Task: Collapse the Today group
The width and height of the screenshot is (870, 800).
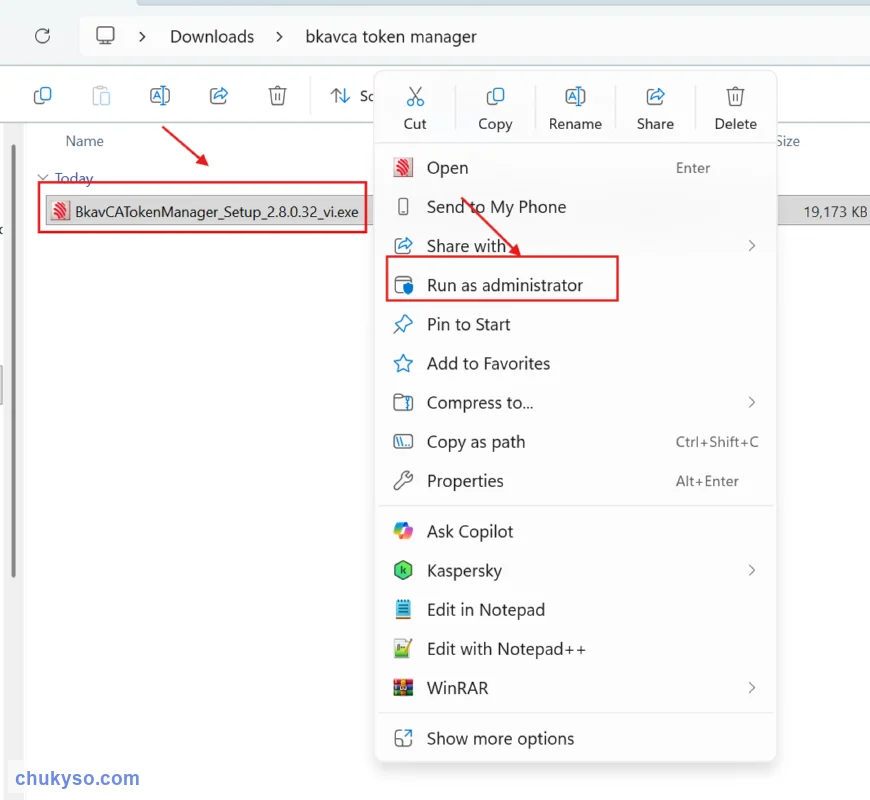Action: (x=43, y=178)
